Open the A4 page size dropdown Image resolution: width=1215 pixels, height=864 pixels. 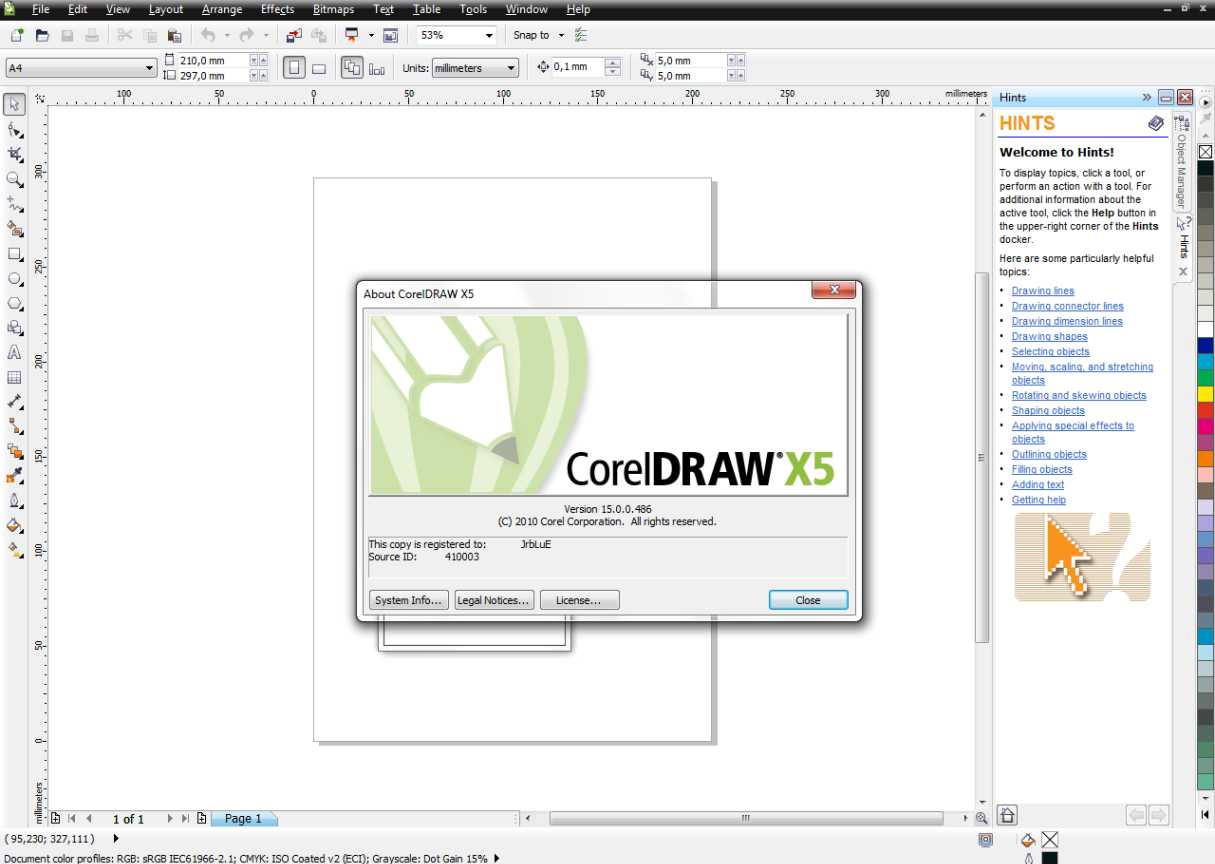point(150,68)
